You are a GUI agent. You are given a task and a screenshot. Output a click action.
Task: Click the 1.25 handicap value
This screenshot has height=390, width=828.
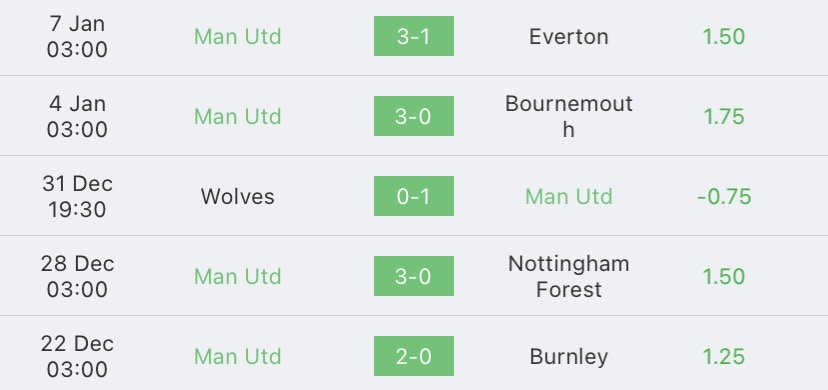click(724, 356)
